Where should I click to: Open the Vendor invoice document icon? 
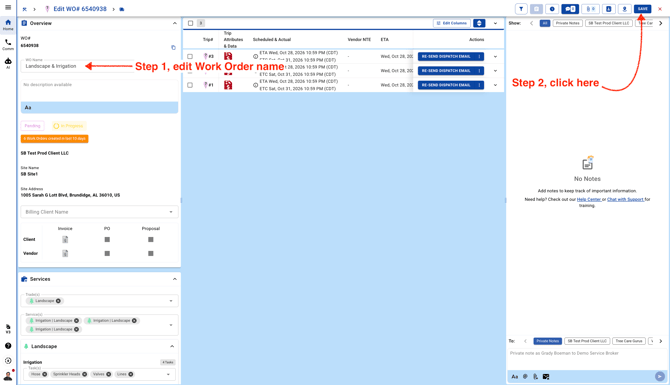coord(65,253)
